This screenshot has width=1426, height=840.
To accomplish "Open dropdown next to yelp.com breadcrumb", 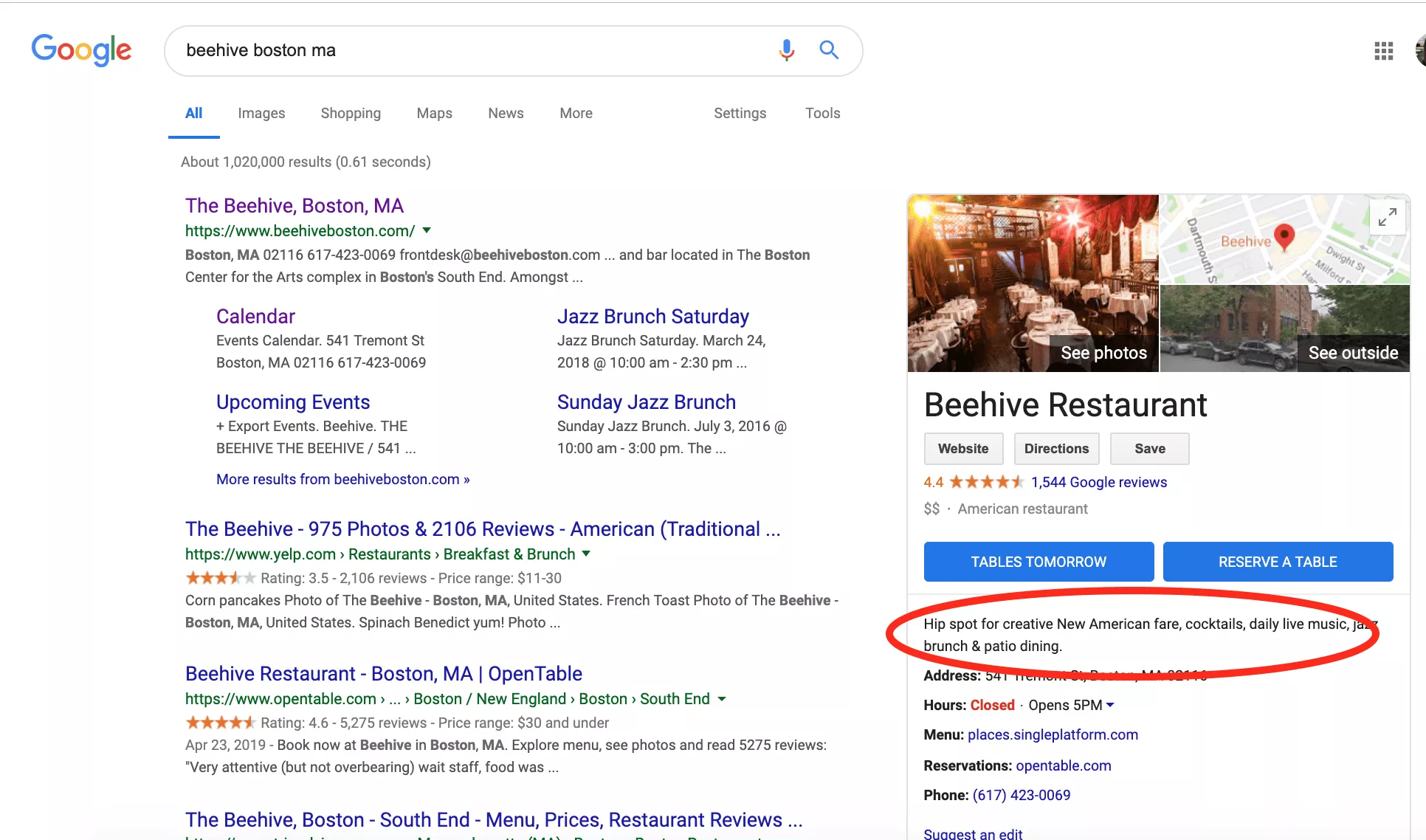I will tap(586, 554).
